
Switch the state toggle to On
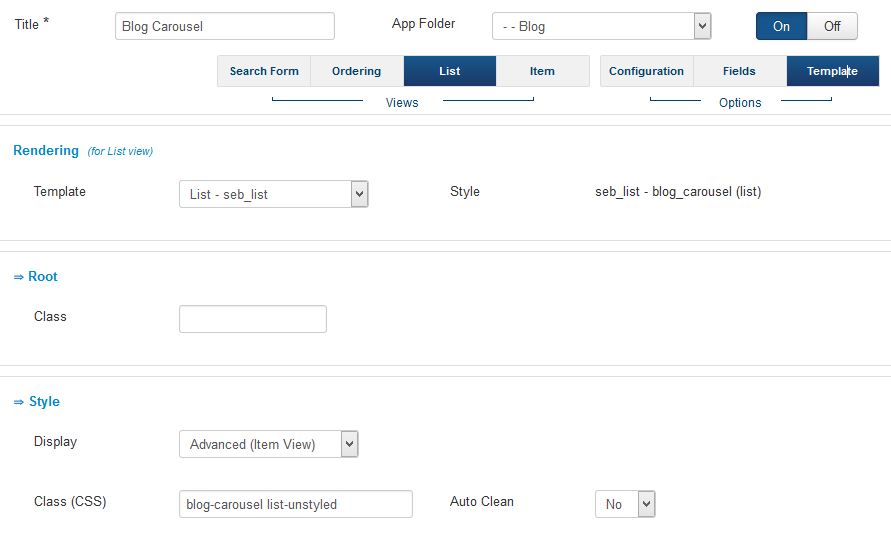click(x=781, y=26)
